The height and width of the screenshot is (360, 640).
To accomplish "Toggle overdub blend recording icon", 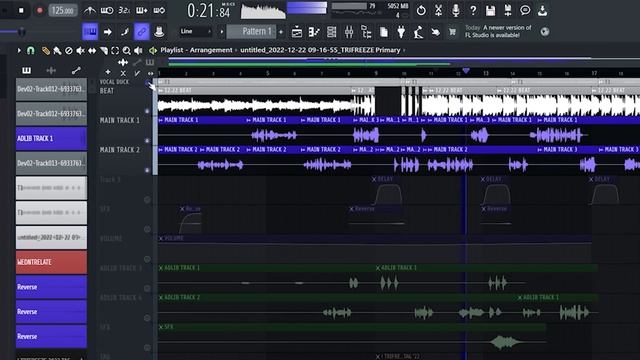I will (141, 10).
